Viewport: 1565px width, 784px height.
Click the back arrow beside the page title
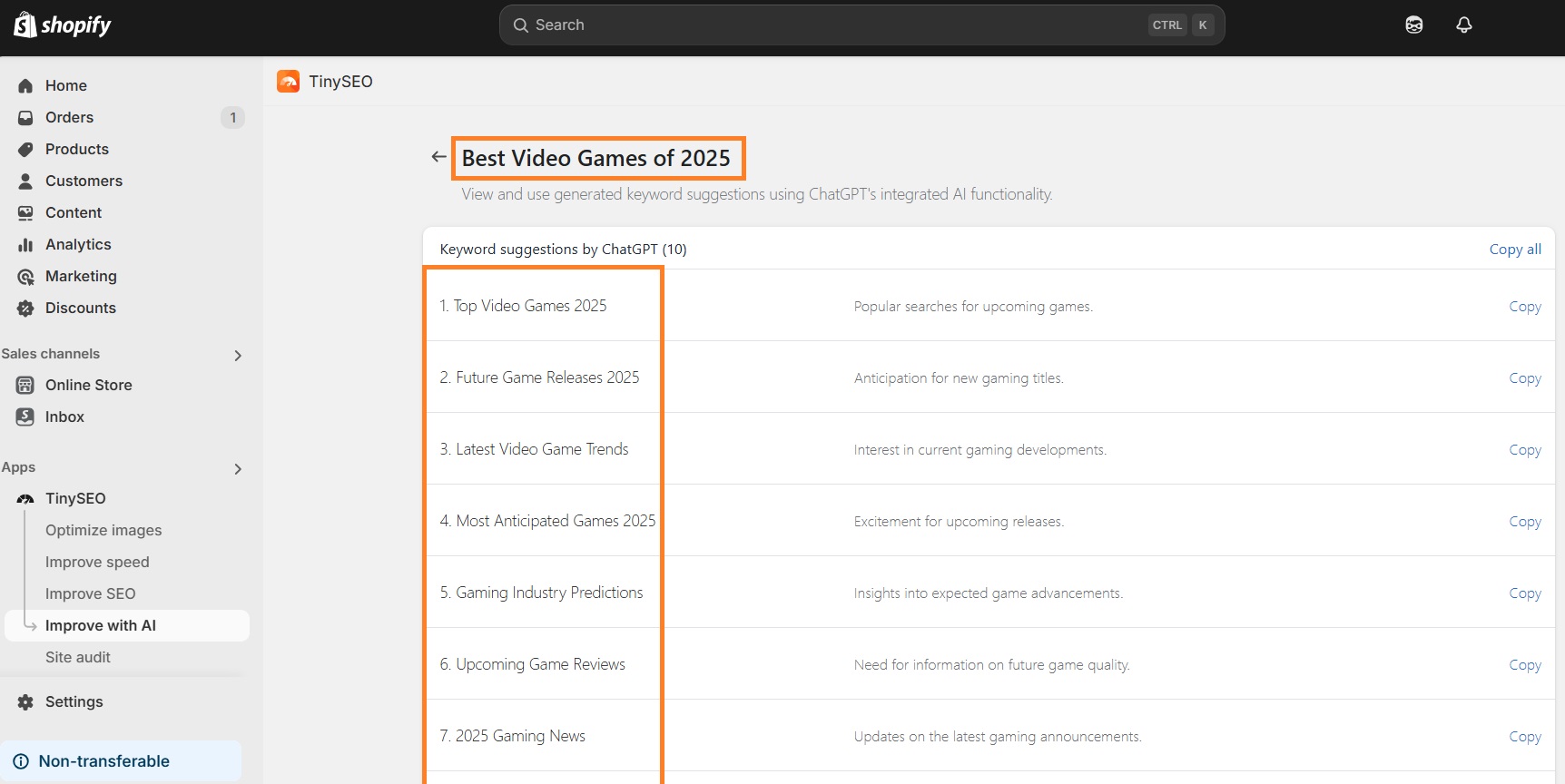pos(438,157)
